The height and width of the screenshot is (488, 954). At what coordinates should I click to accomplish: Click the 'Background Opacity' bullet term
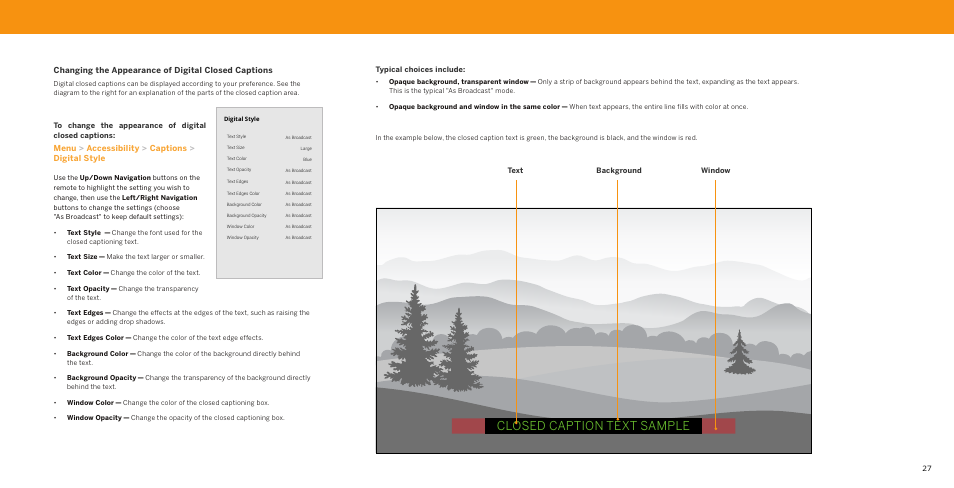[x=101, y=378]
